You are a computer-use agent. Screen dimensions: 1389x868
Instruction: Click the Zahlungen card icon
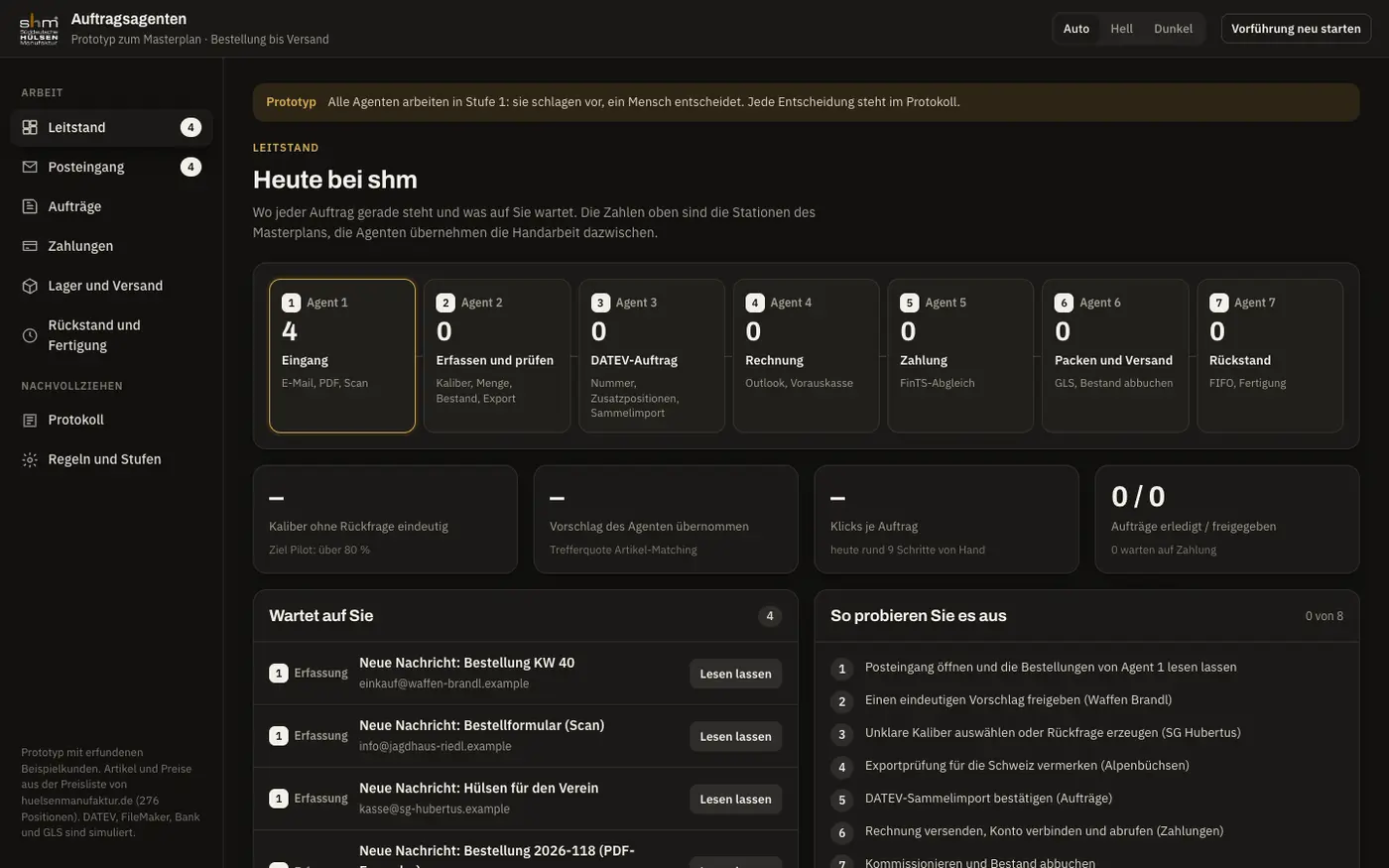(30, 246)
